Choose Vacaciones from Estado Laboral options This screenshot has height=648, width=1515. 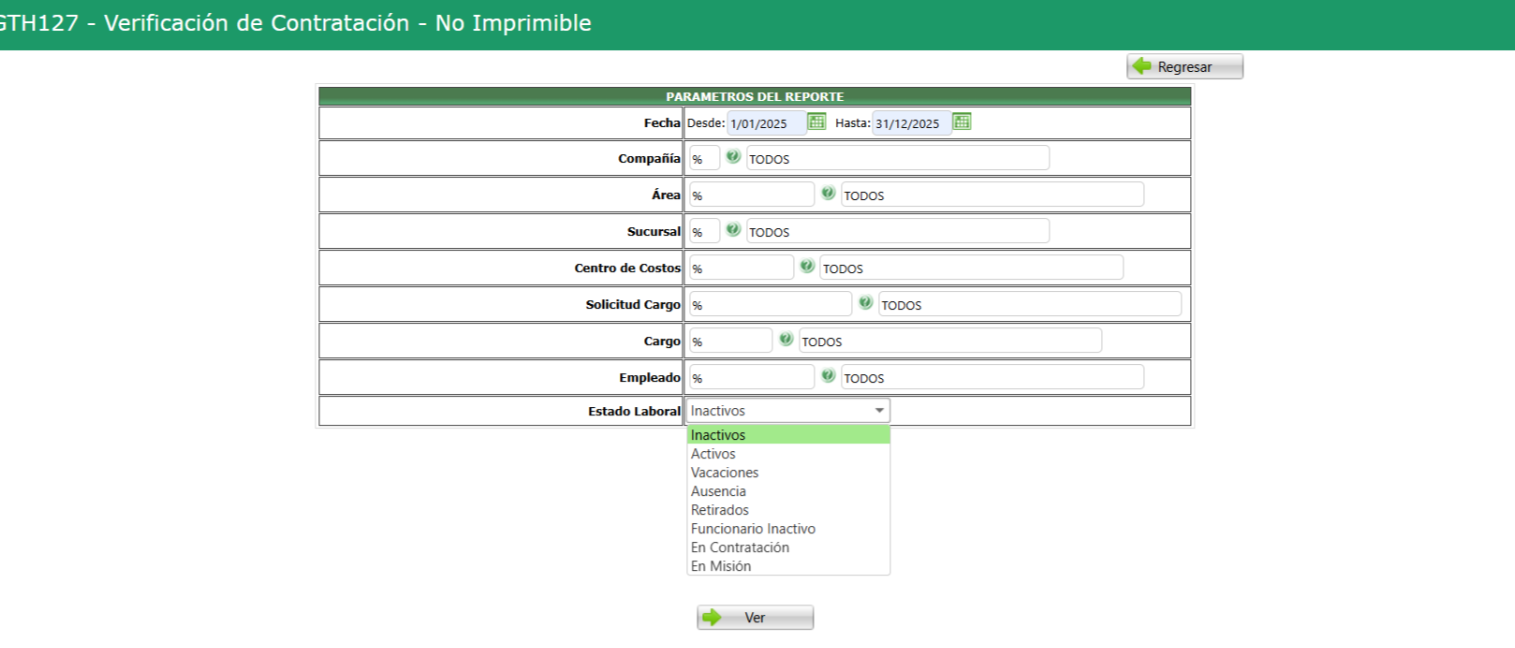tap(725, 473)
